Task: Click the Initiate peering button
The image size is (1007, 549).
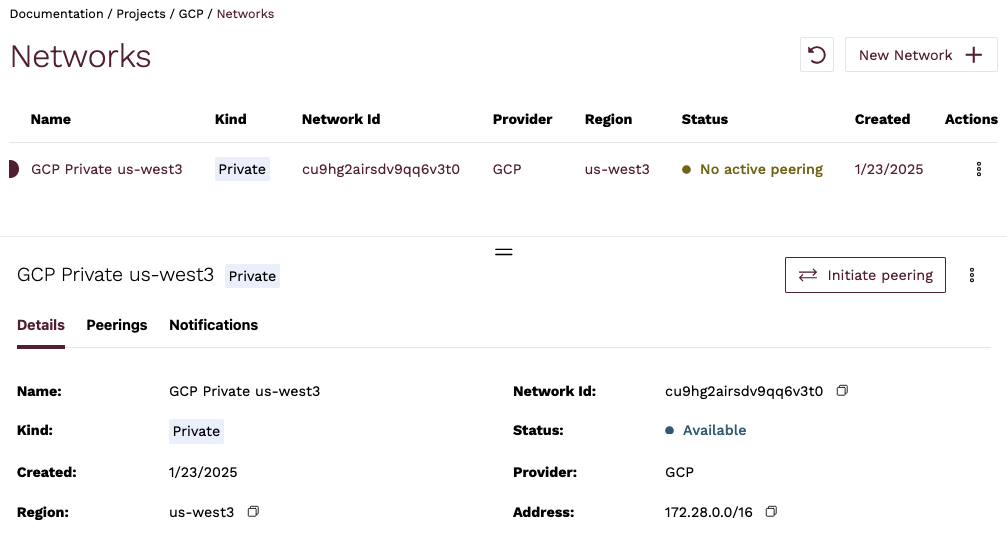Action: click(865, 275)
